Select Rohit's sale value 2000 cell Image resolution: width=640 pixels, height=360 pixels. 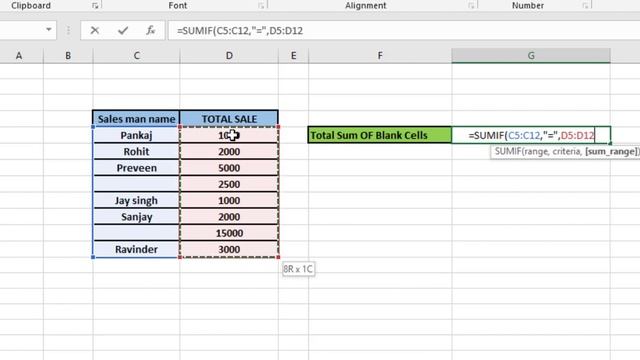point(229,151)
